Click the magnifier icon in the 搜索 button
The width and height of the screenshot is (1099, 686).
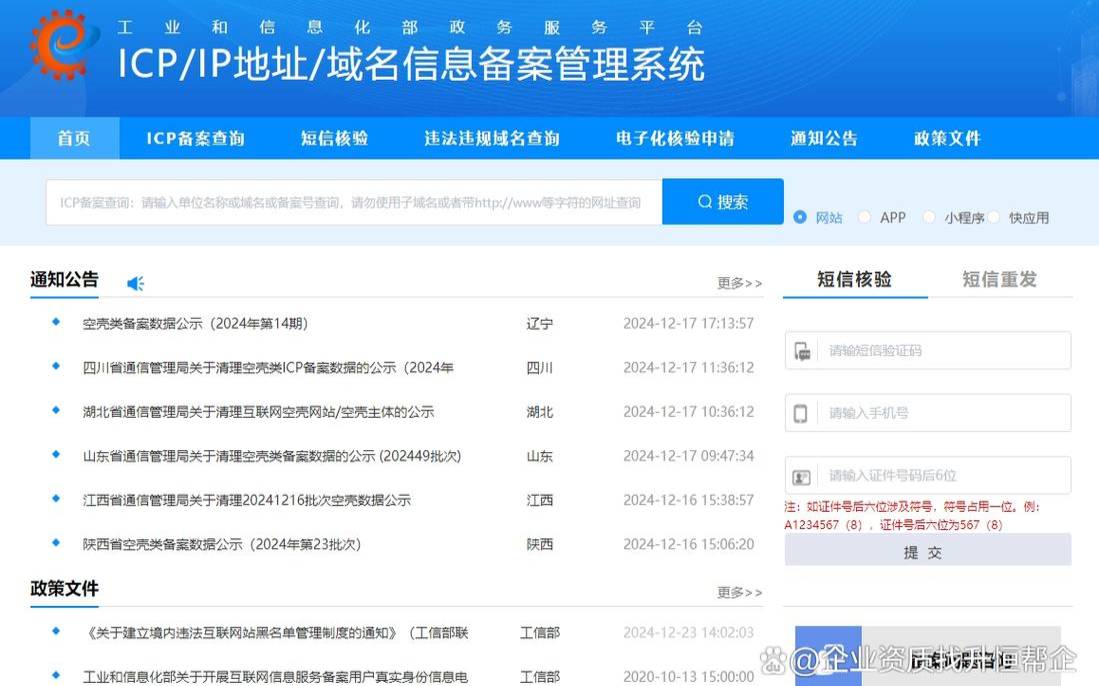[704, 202]
